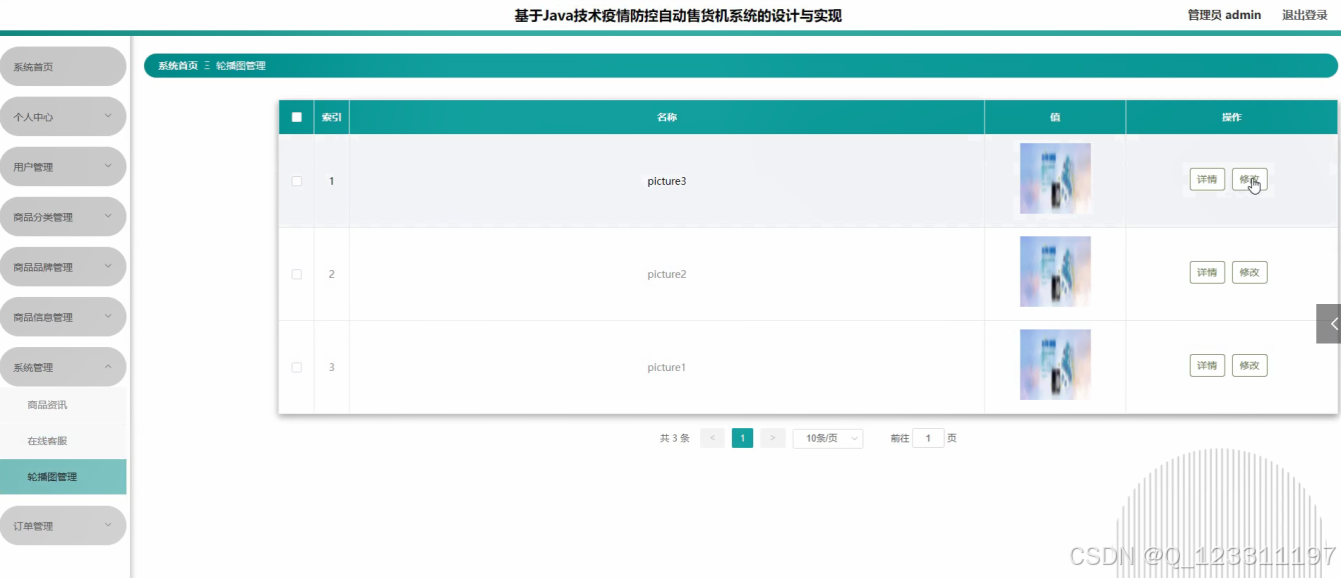This screenshot has width=1341, height=578.
Task: Expand the 用户管理 sidebar menu
Action: [63, 167]
